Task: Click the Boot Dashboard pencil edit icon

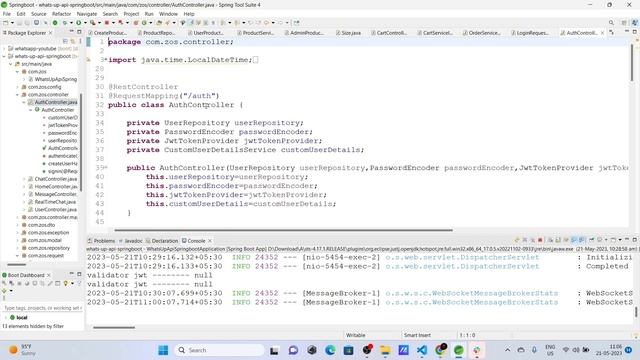Action: (50, 283)
